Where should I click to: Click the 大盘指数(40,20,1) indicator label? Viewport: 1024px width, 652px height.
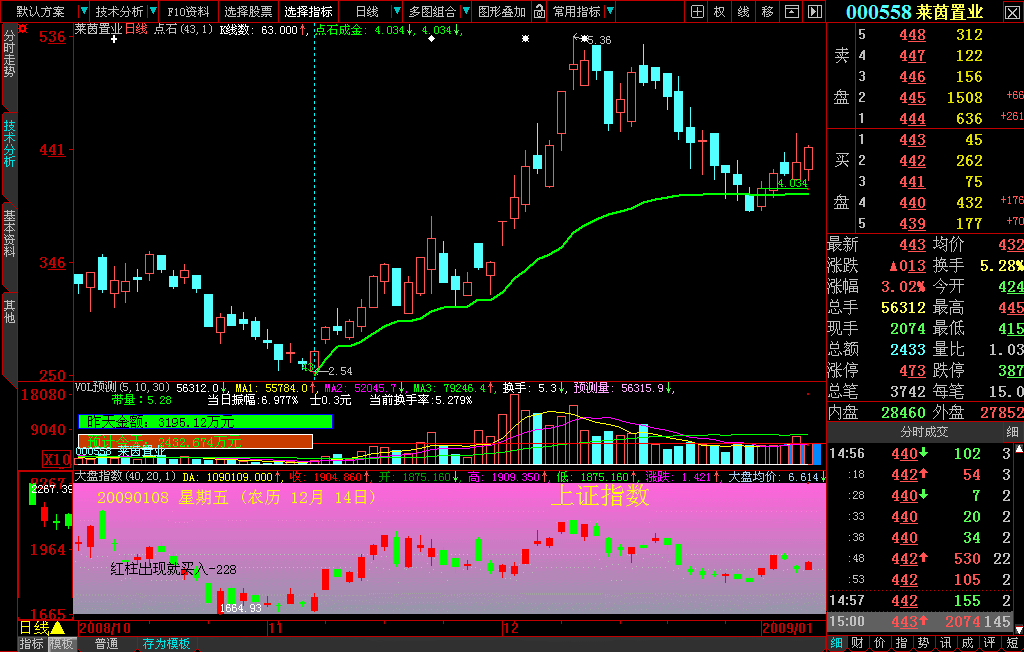coord(125,476)
